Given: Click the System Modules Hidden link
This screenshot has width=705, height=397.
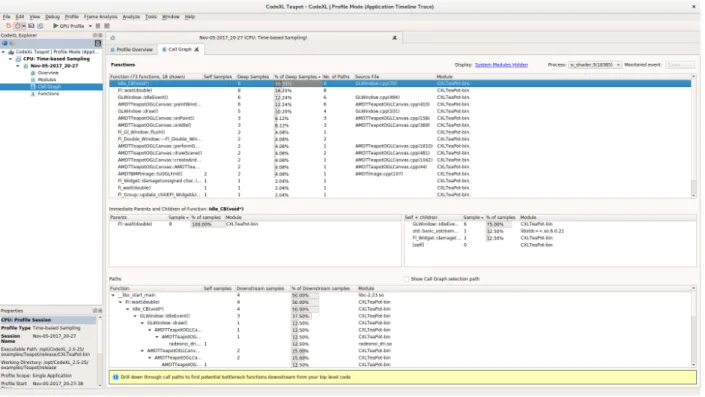Looking at the screenshot, I should (501, 65).
